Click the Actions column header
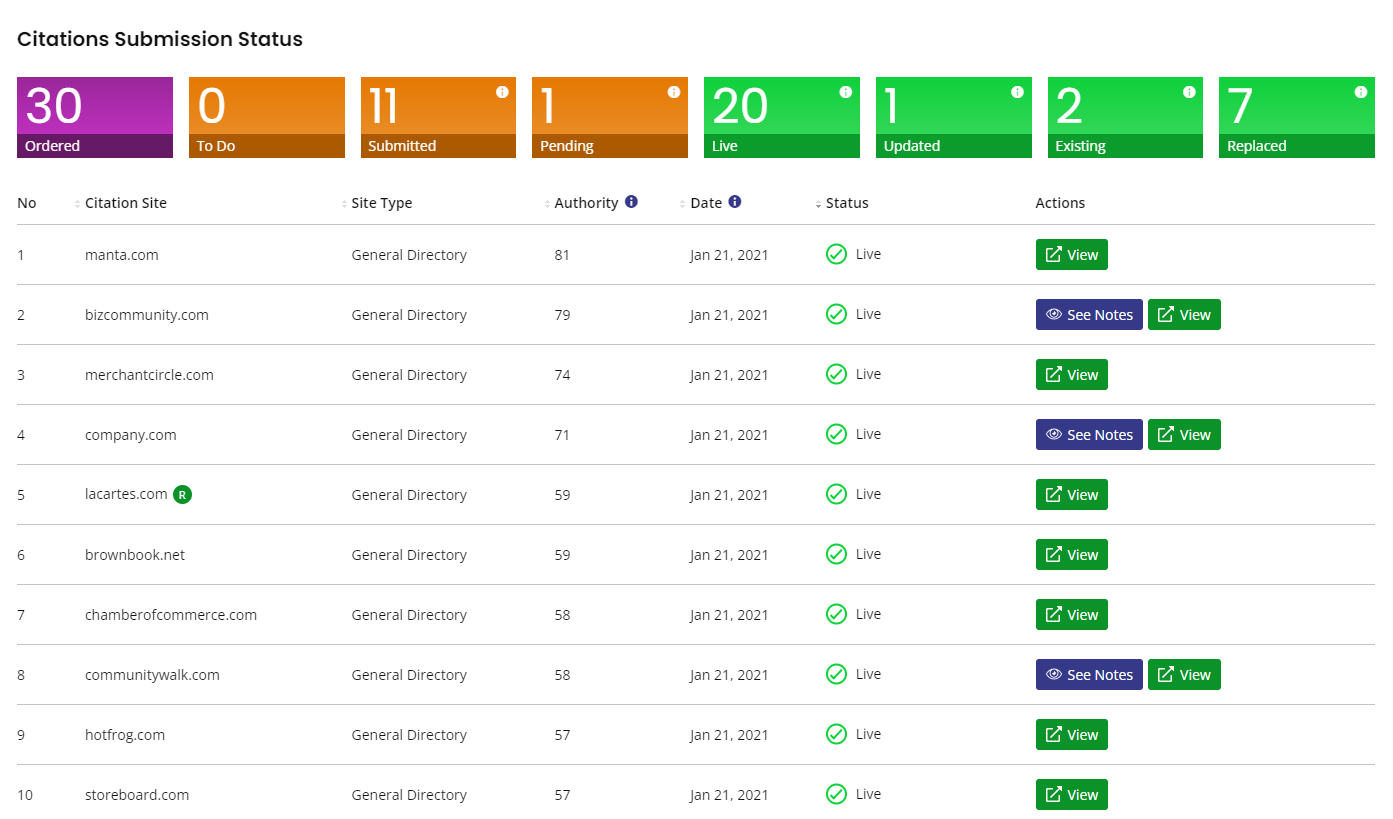This screenshot has width=1393, height=819. click(x=1060, y=203)
